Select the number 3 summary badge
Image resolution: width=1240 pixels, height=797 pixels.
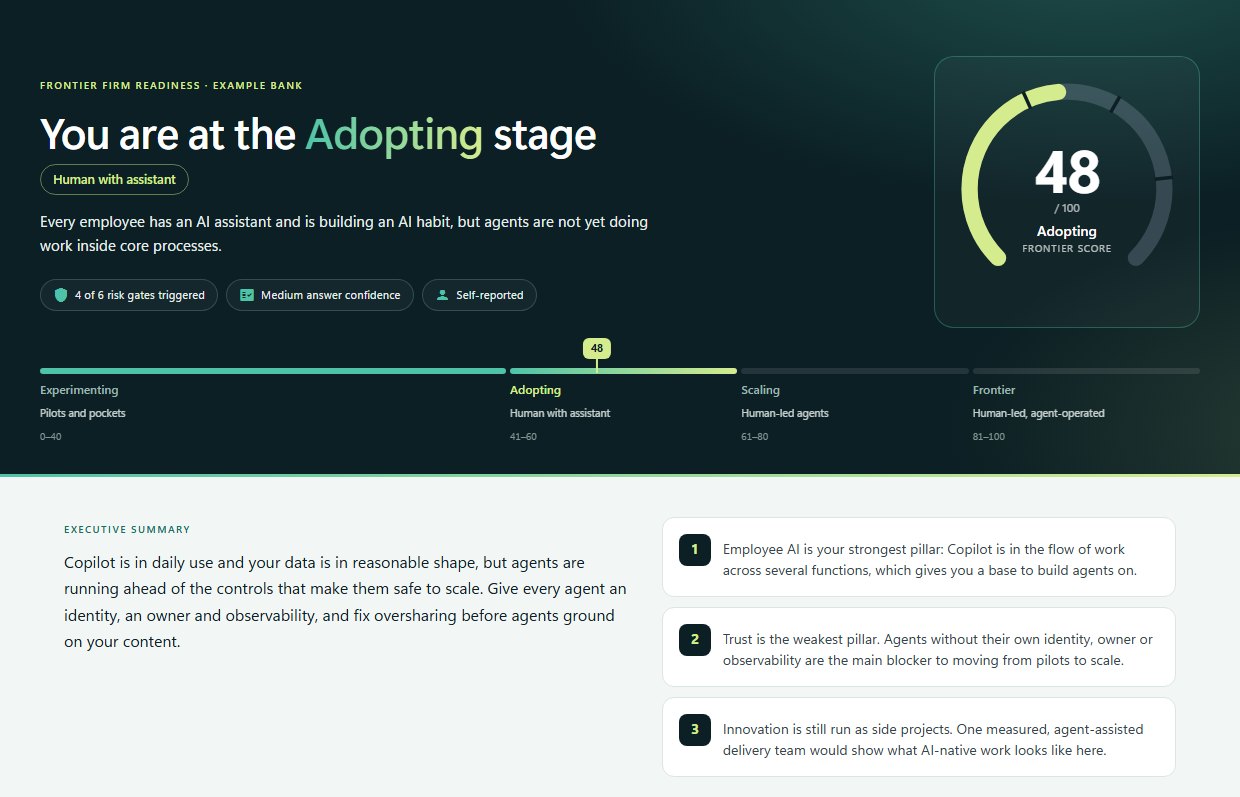tap(694, 730)
